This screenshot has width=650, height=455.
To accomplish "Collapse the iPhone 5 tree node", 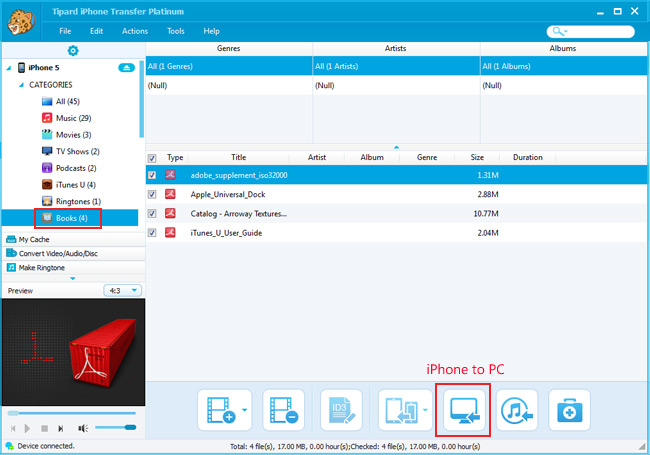I will point(9,68).
